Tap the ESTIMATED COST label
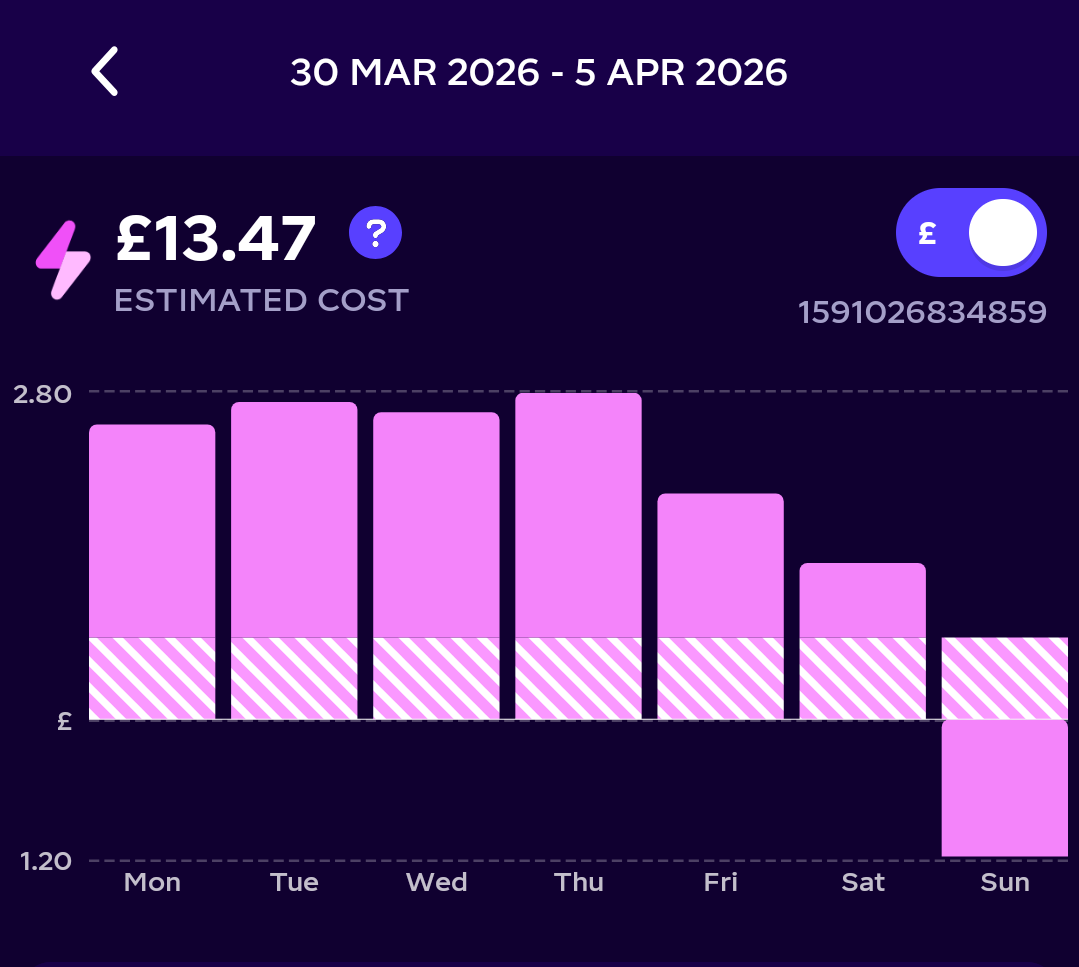This screenshot has height=967, width=1079. (x=261, y=301)
